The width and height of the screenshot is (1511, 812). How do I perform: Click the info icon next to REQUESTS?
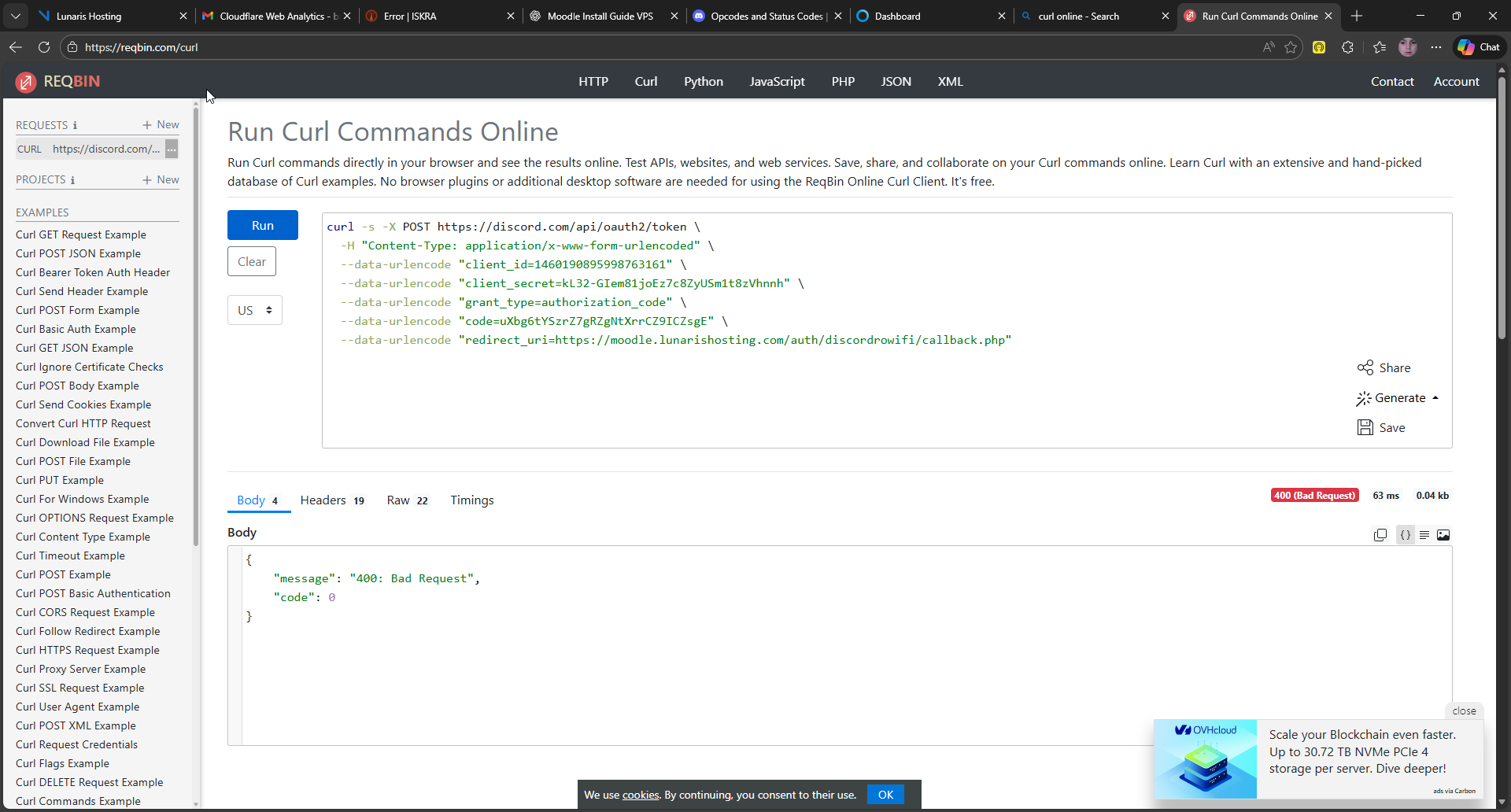pos(76,126)
